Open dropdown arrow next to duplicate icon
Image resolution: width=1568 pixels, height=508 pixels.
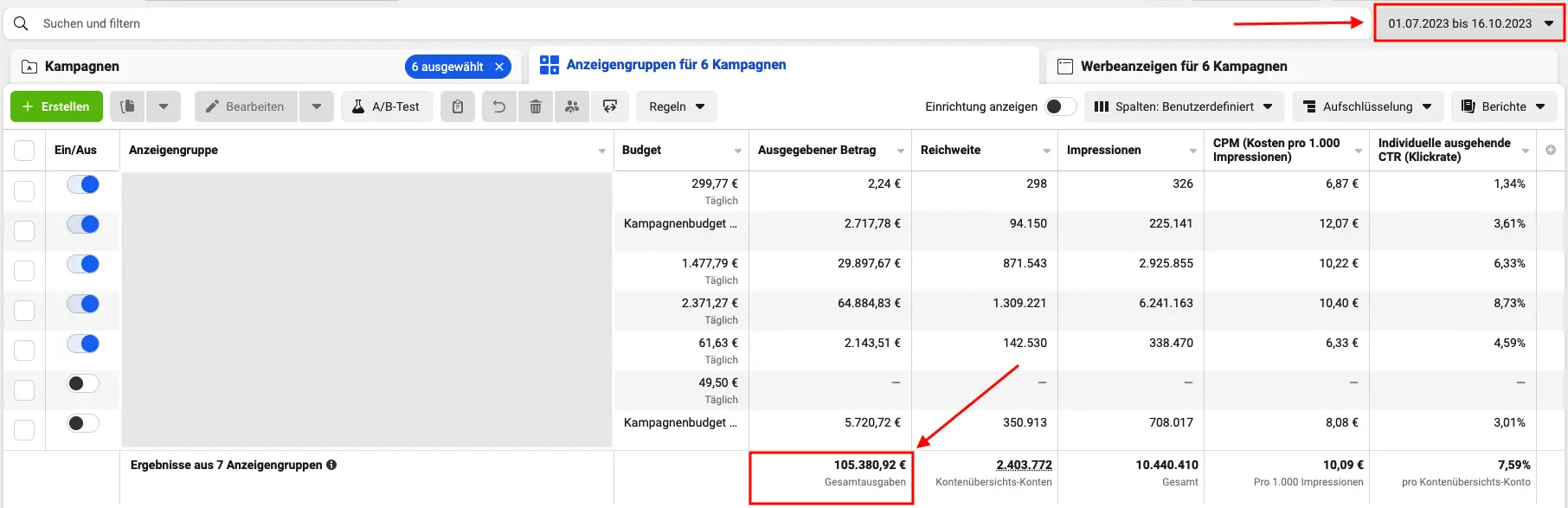[164, 106]
